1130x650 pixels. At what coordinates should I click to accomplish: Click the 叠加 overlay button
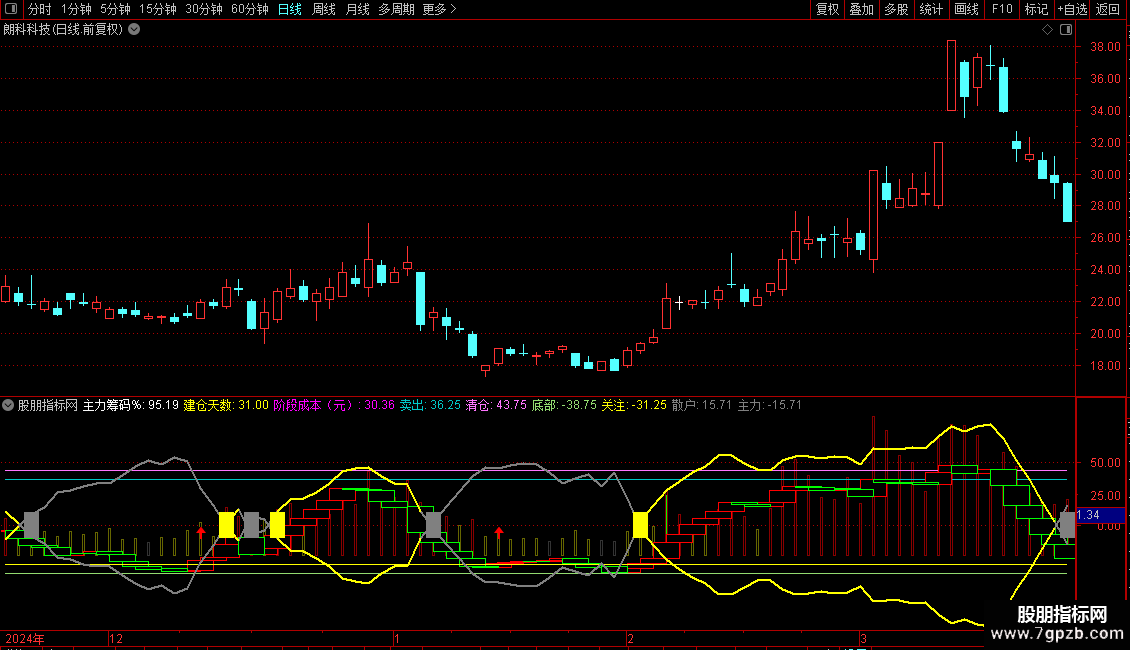tap(861, 9)
